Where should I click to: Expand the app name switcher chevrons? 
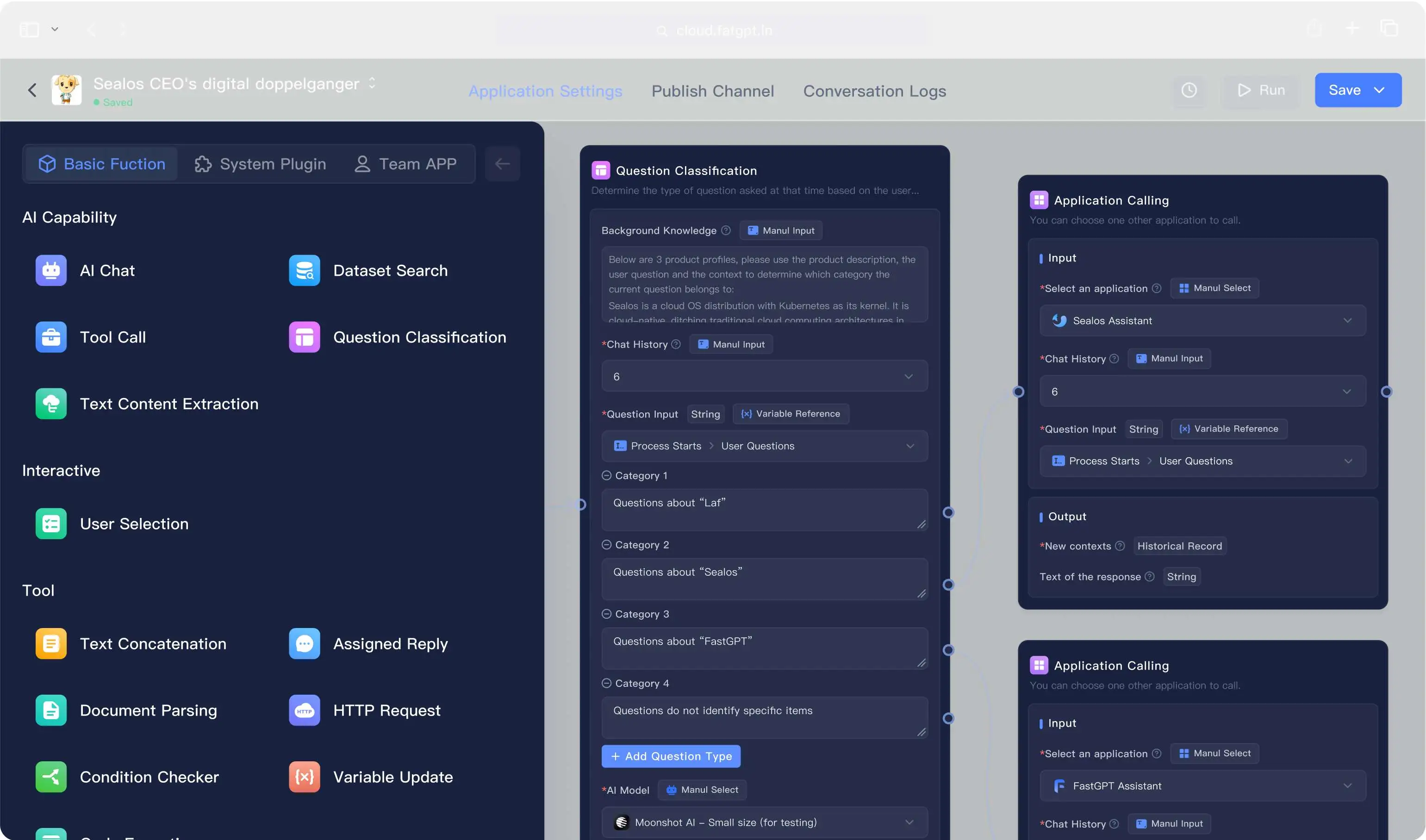[372, 83]
